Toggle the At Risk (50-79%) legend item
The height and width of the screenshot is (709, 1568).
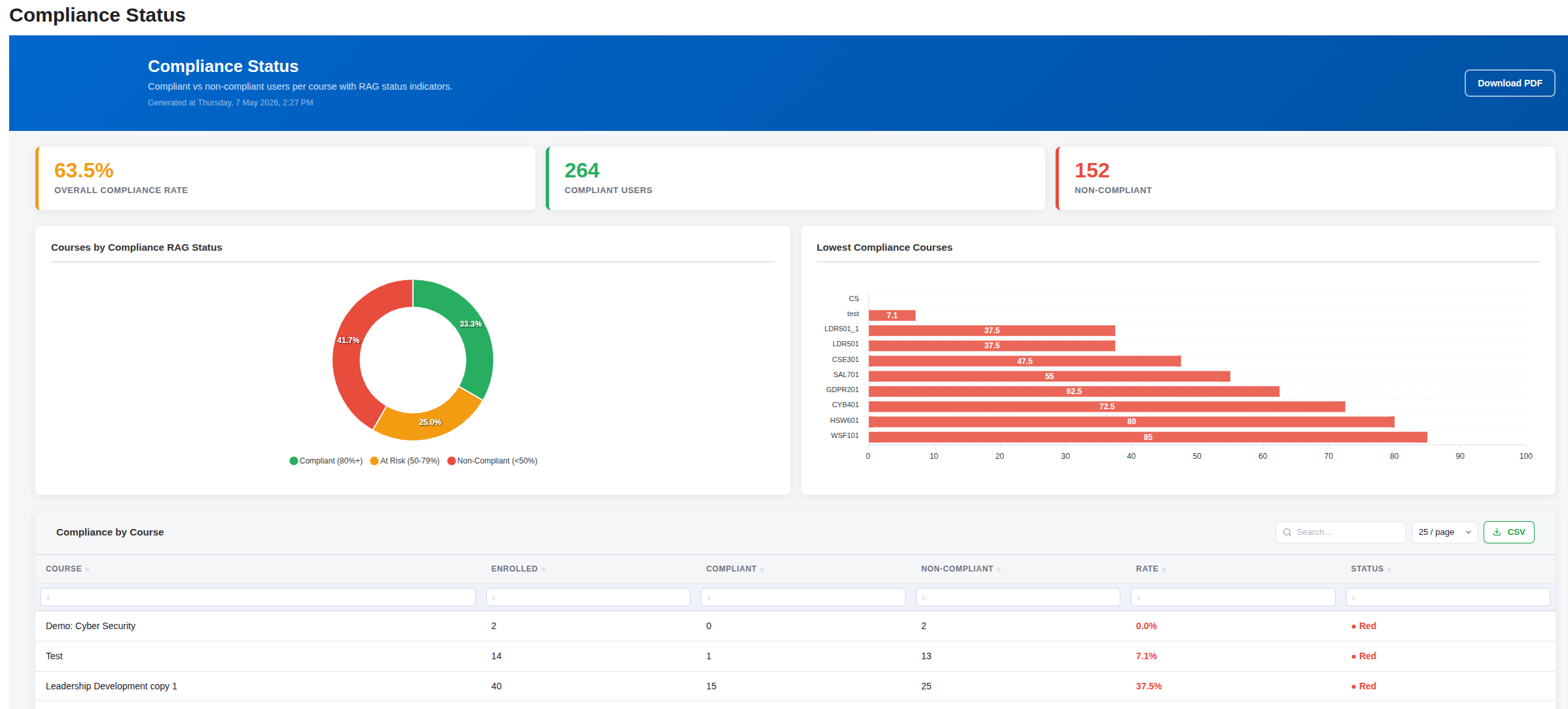click(404, 461)
